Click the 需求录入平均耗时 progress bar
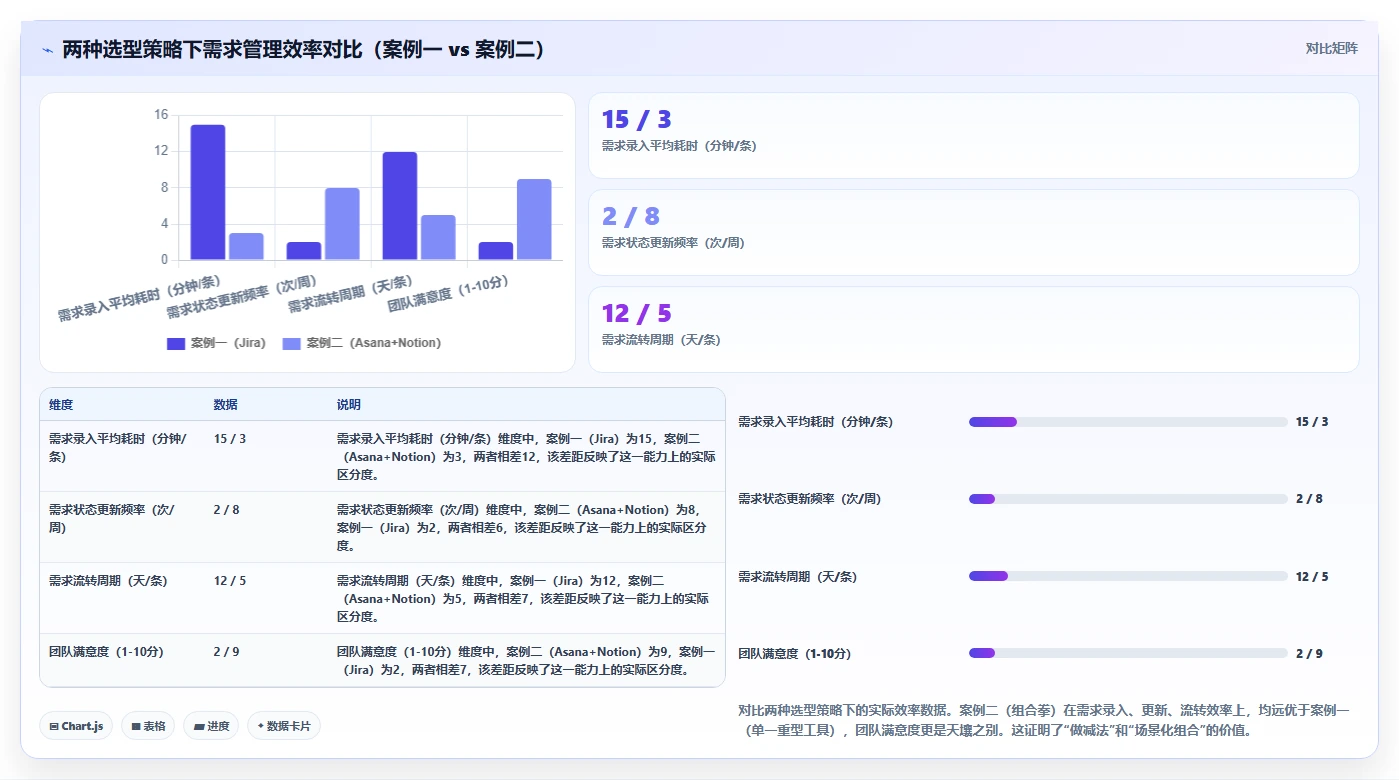Image resolution: width=1399 pixels, height=780 pixels. pyautogui.click(x=1128, y=422)
